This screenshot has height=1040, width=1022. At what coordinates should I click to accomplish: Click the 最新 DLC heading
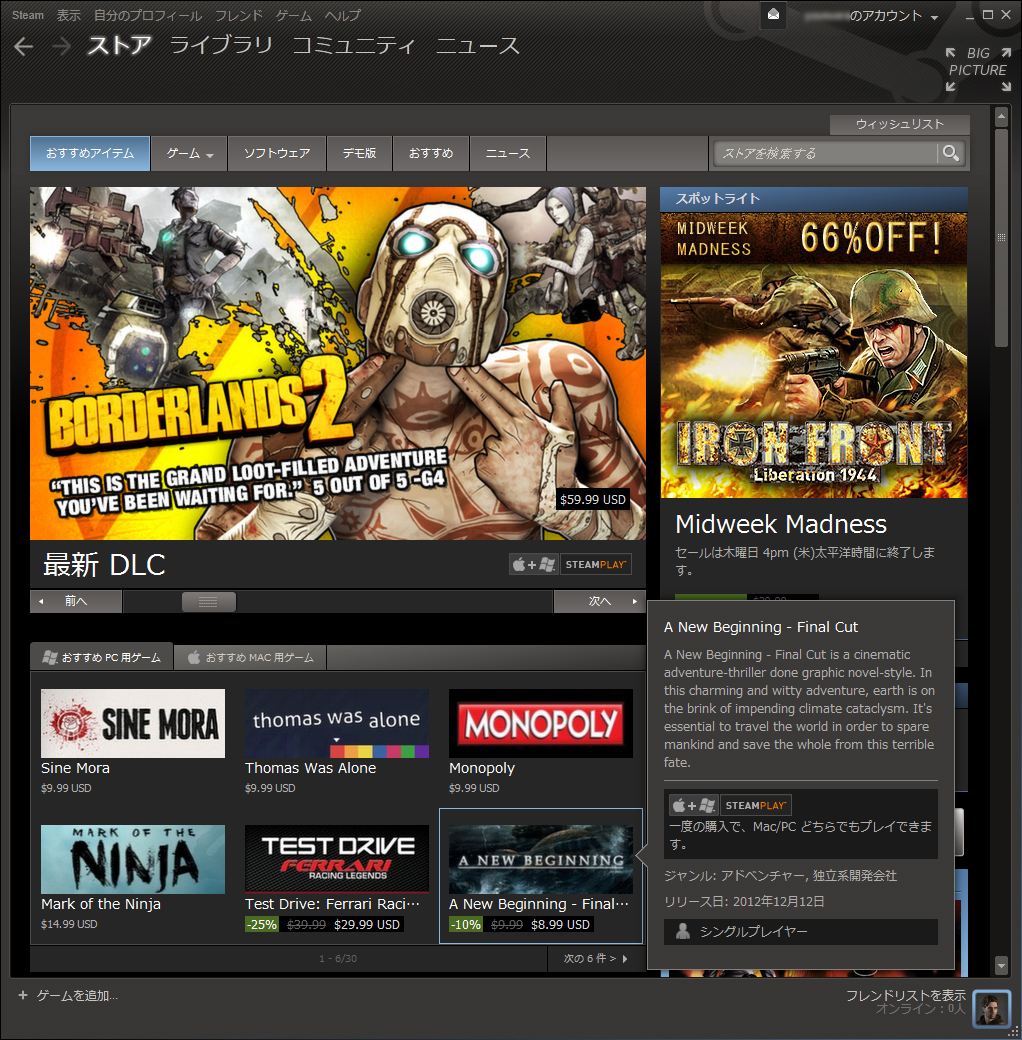tap(104, 565)
